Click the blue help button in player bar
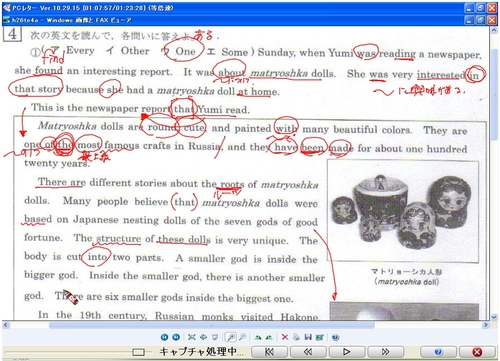Image resolution: width=500 pixels, height=361 pixels. click(x=438, y=352)
